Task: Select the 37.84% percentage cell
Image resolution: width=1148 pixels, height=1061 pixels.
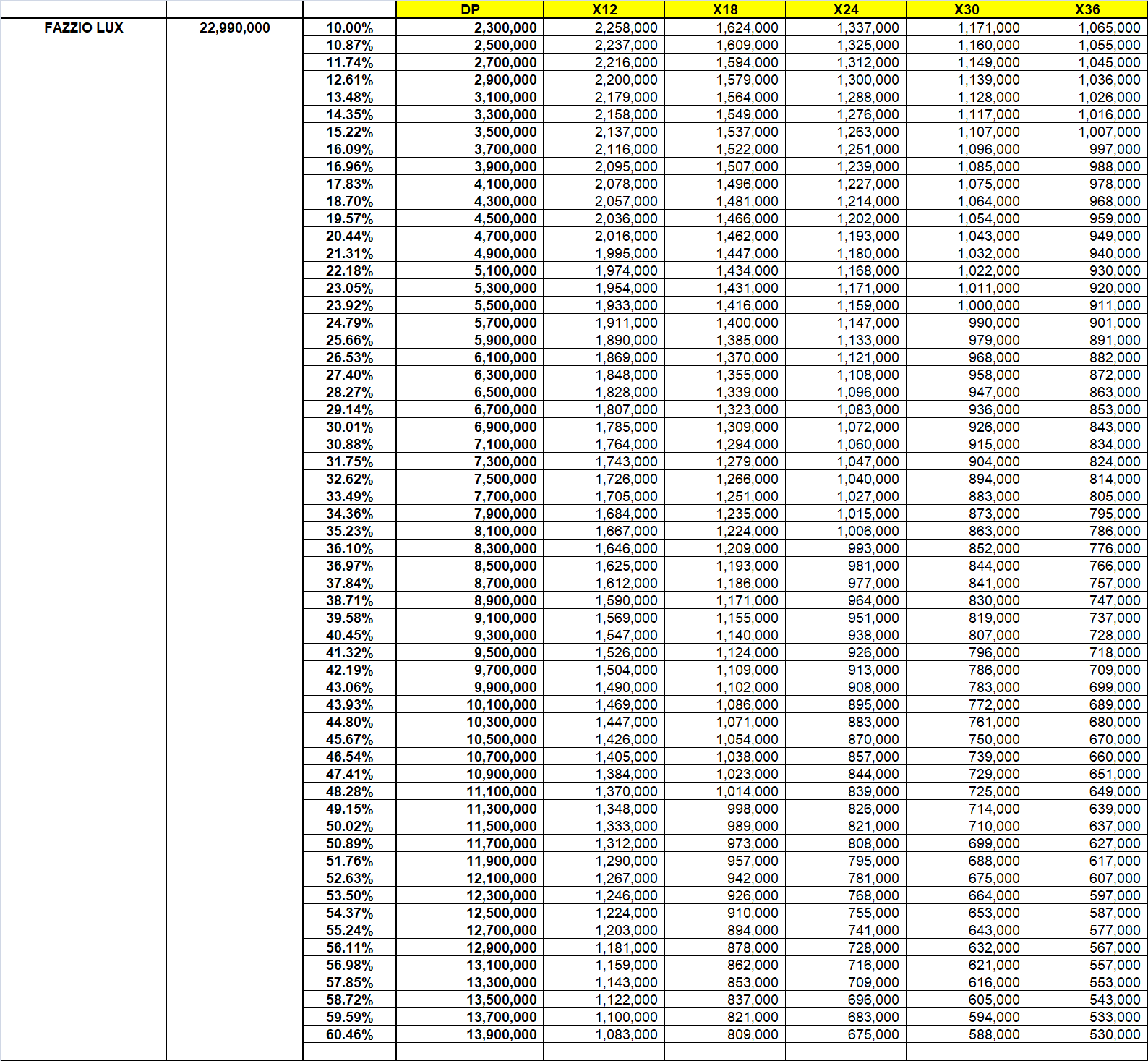Action: click(x=350, y=583)
